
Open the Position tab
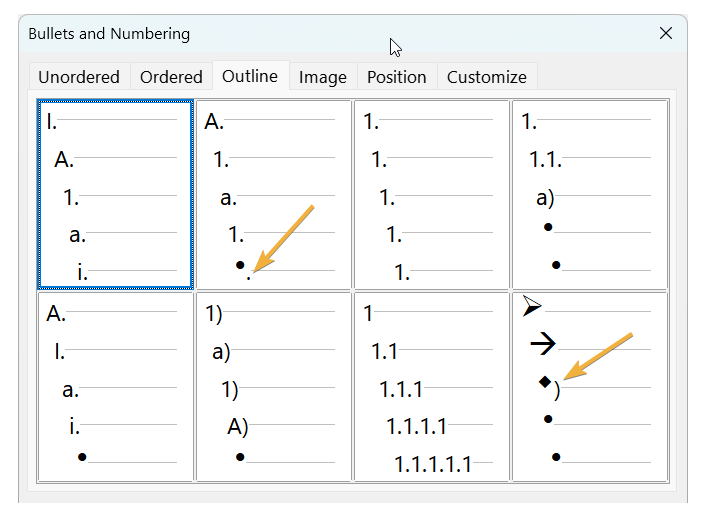point(397,77)
